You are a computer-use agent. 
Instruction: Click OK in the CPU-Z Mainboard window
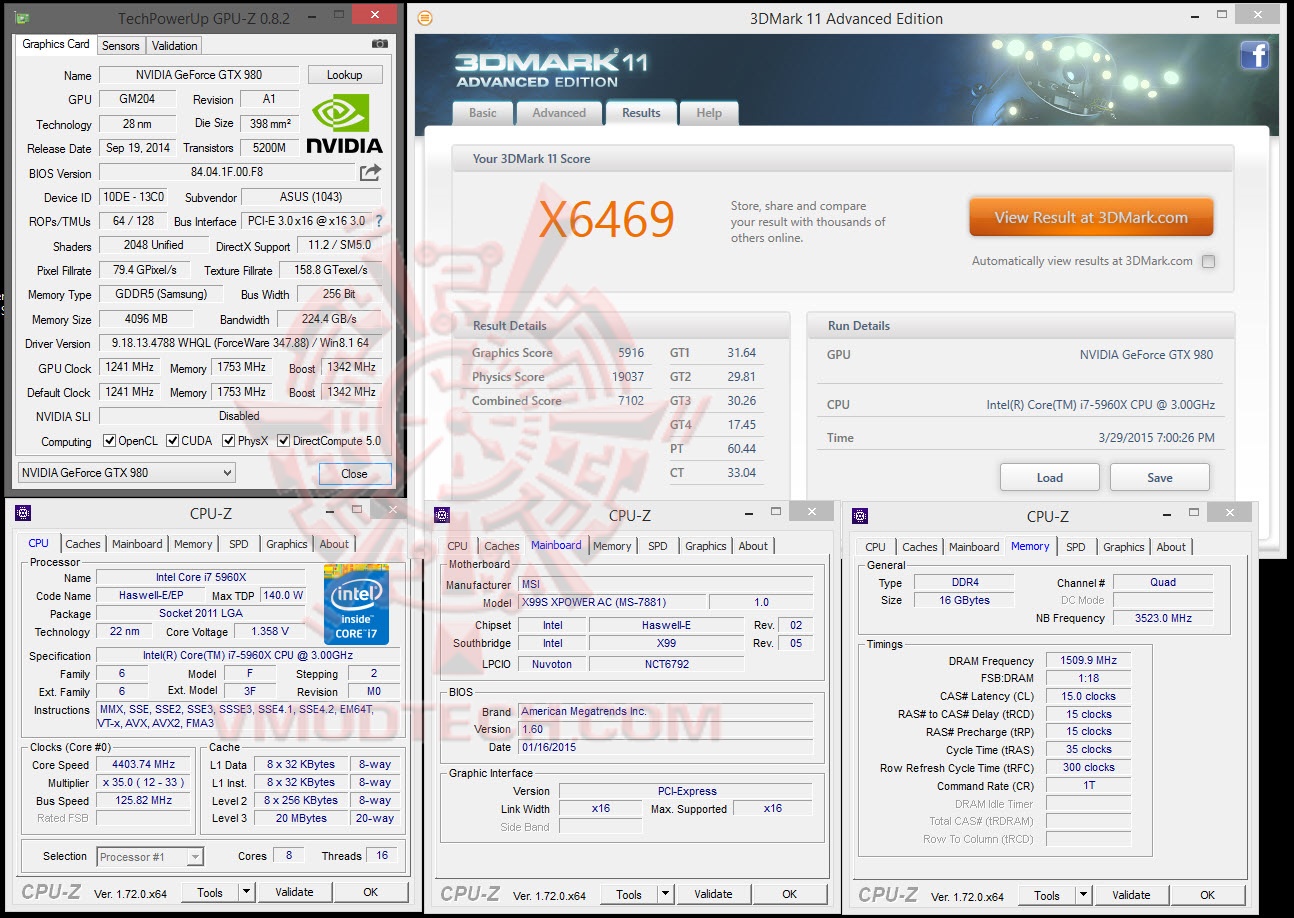tap(790, 894)
